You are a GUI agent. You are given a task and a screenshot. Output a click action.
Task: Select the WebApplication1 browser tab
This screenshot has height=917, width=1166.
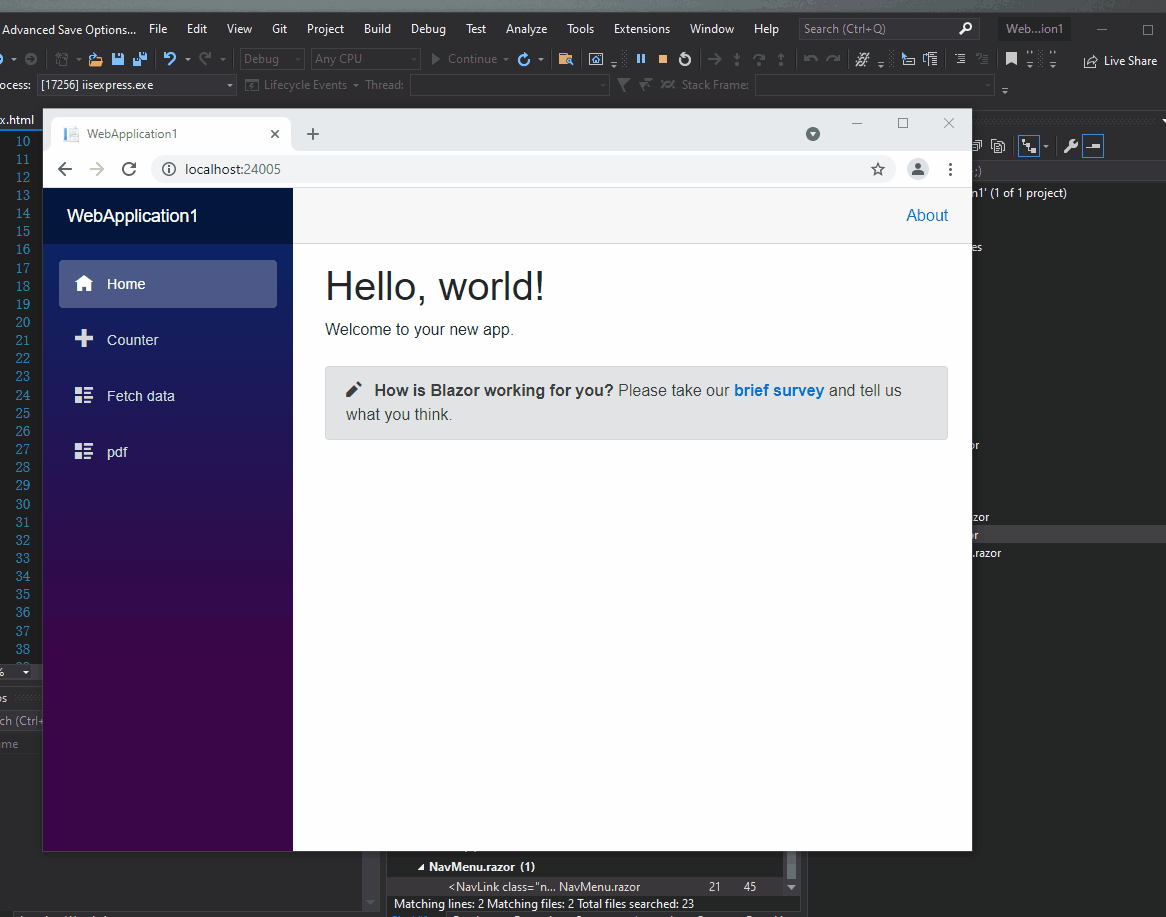(171, 134)
